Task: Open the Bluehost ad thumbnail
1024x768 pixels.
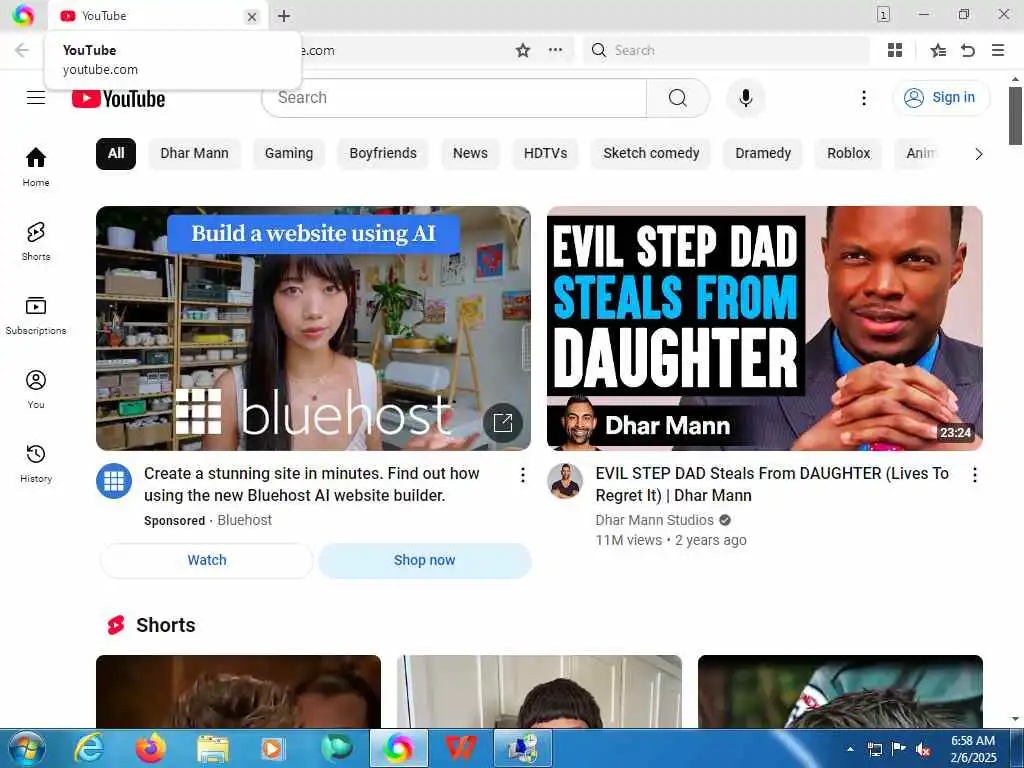Action: click(x=313, y=328)
